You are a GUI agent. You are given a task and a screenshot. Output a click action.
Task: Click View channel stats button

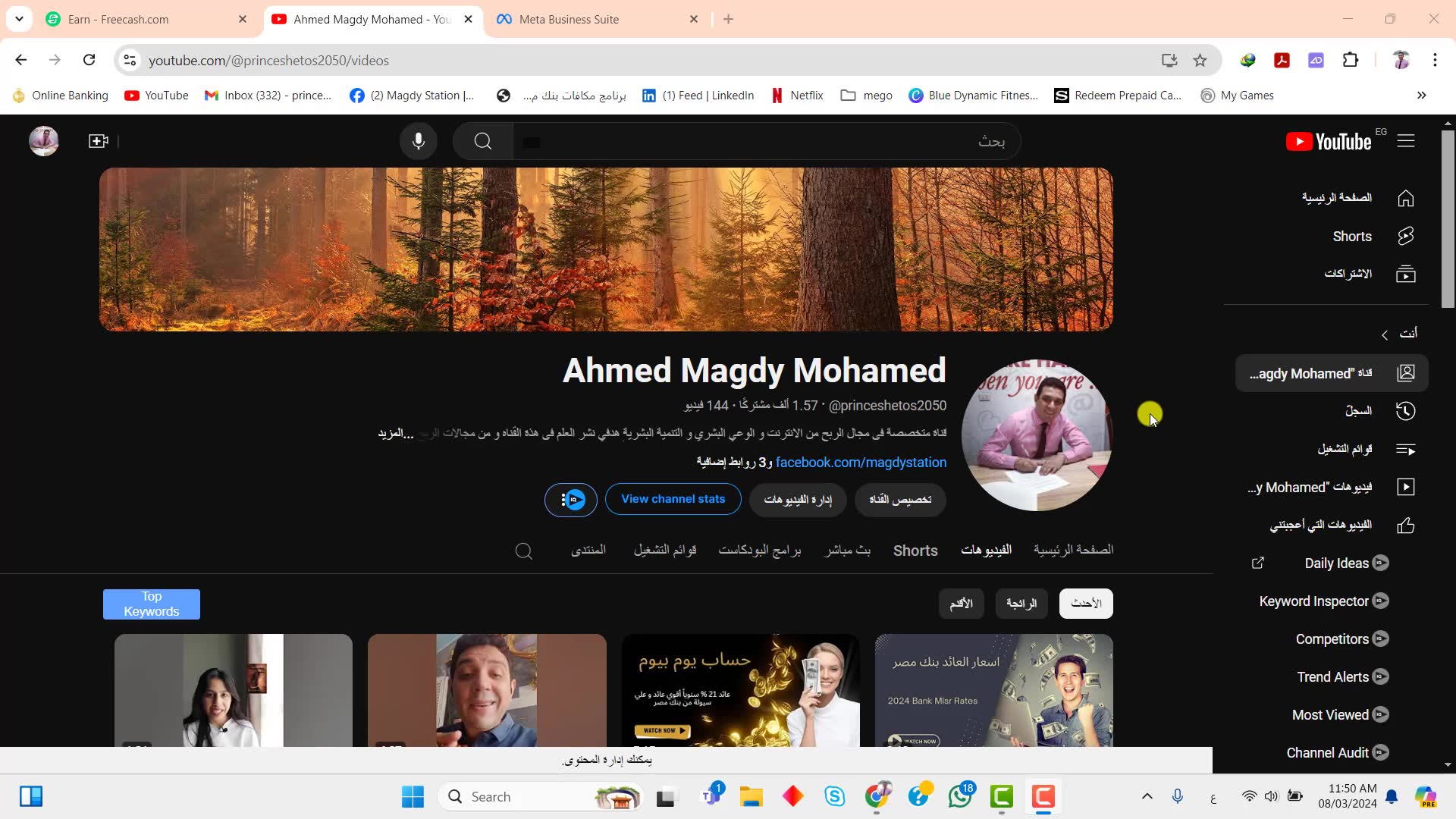pyautogui.click(x=673, y=500)
